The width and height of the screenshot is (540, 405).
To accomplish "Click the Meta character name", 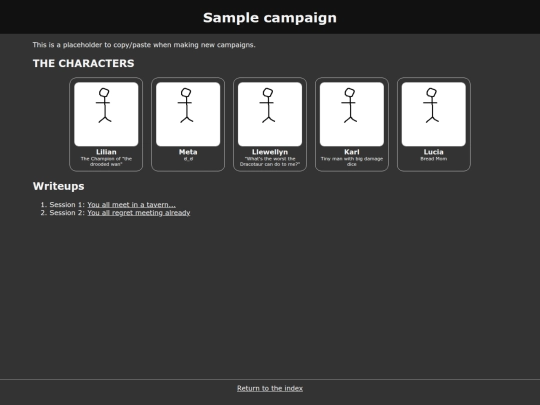I will coord(188,152).
